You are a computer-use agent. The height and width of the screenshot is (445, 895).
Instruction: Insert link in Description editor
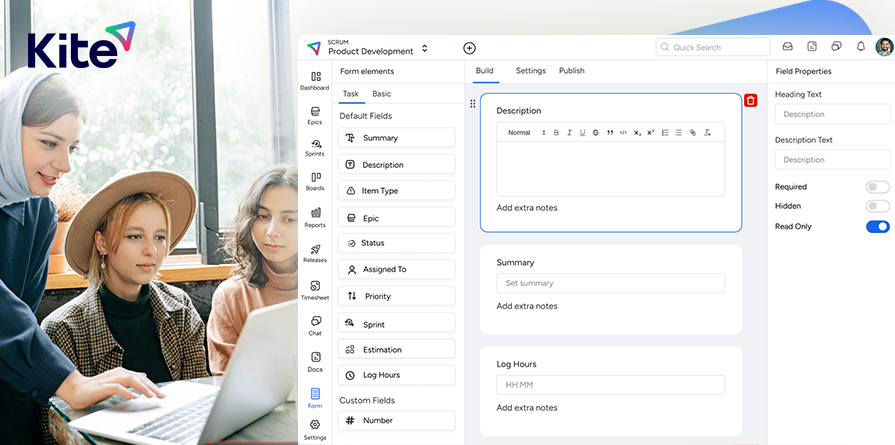(693, 132)
